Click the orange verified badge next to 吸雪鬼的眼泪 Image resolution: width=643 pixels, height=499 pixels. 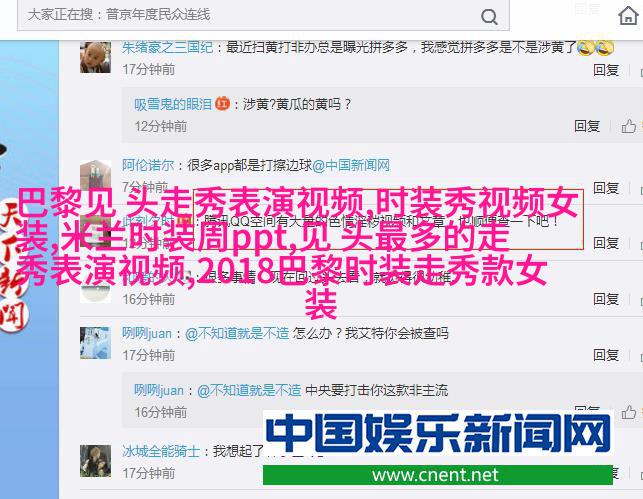(223, 103)
